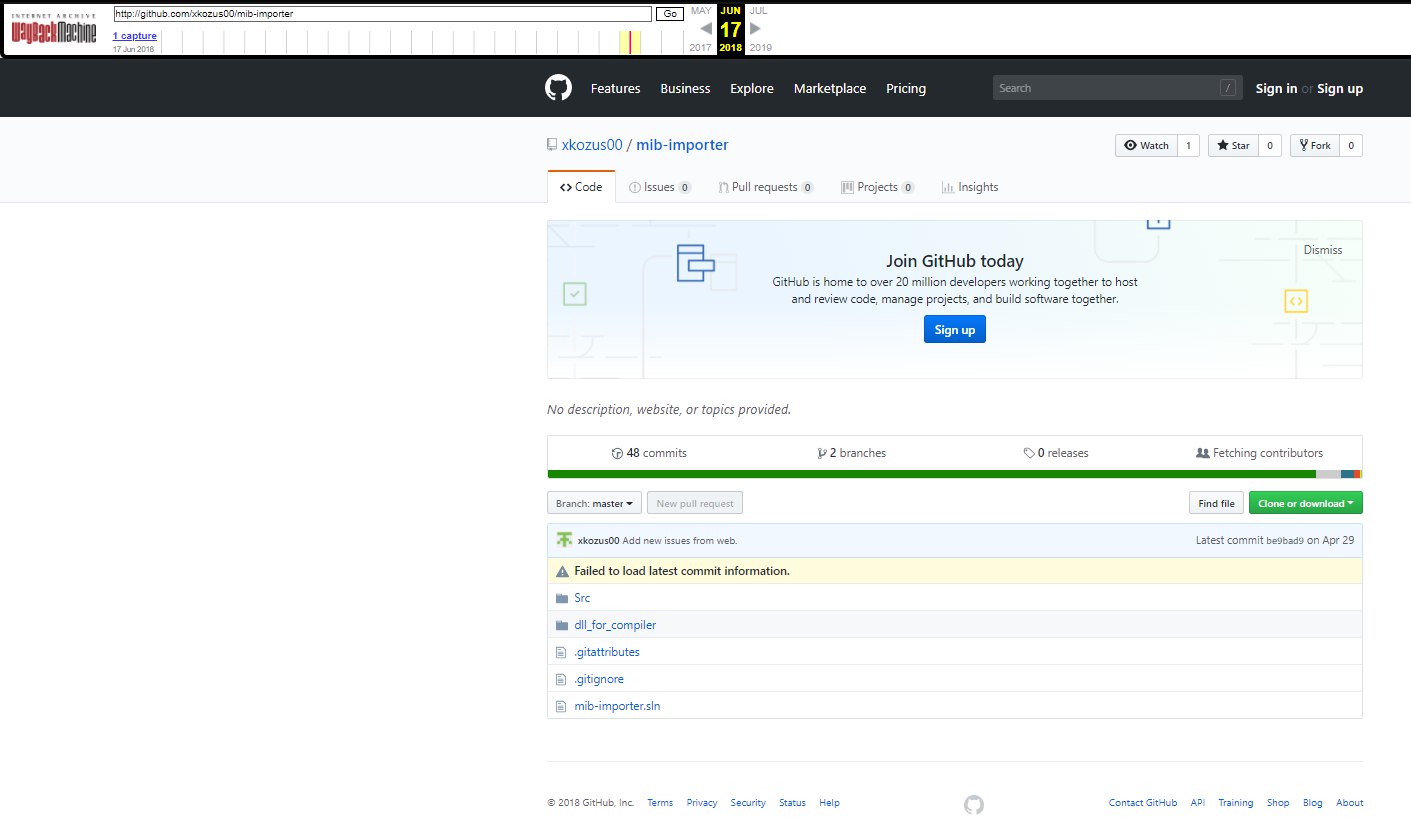Viewport: 1411px width, 839px height.
Task: Click the New pull request button
Action: (x=695, y=503)
